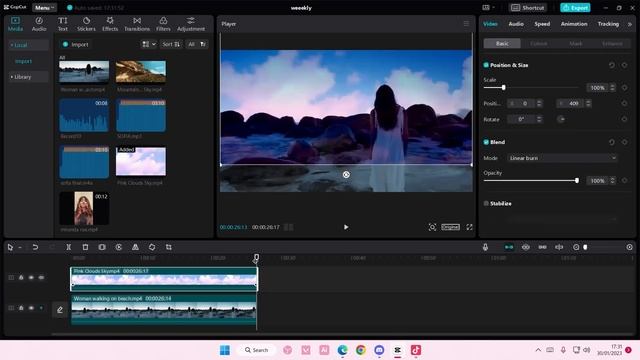Click the Position & Size reset arrow

[x=611, y=65]
